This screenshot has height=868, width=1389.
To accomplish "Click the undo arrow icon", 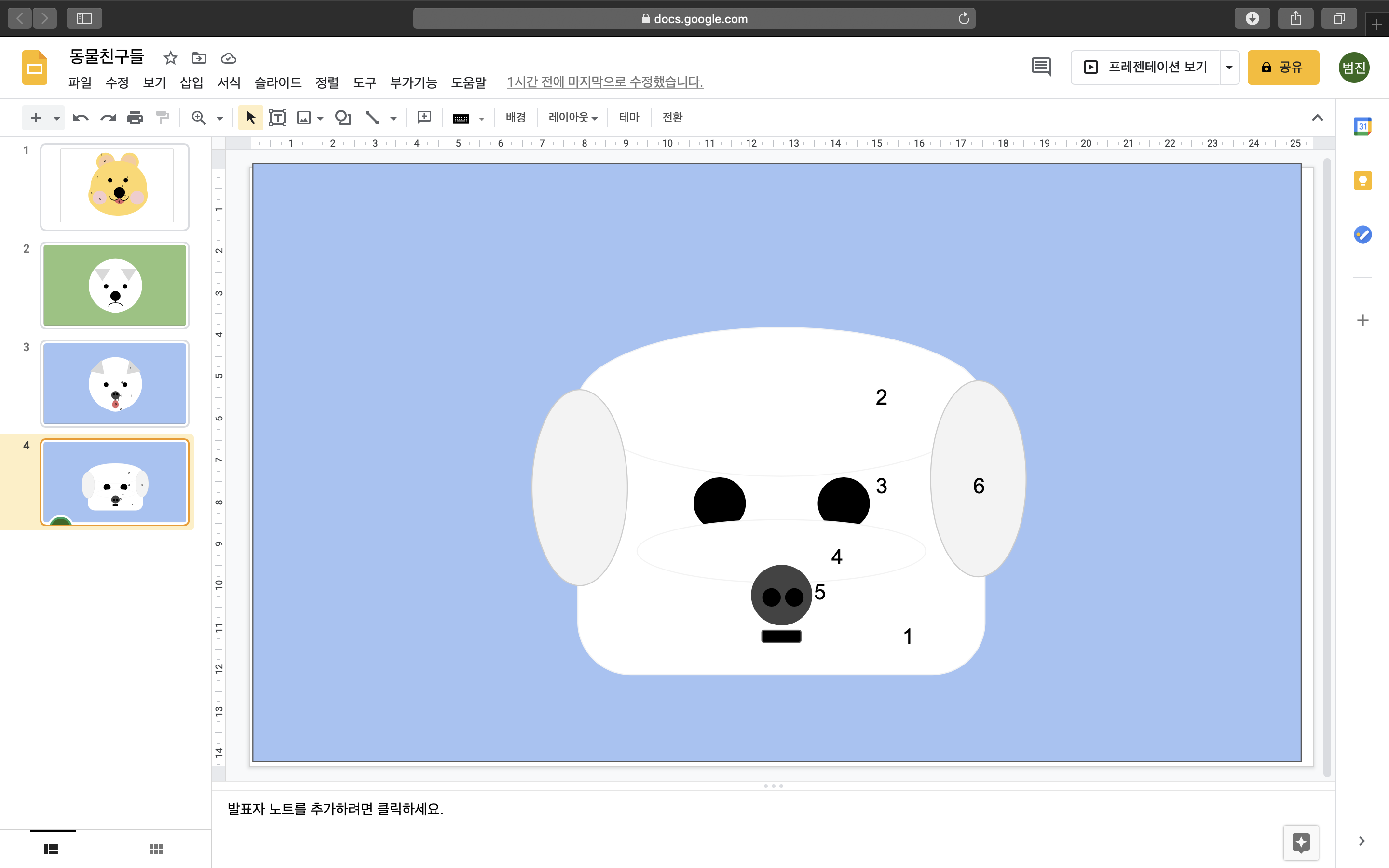I will 81,118.
